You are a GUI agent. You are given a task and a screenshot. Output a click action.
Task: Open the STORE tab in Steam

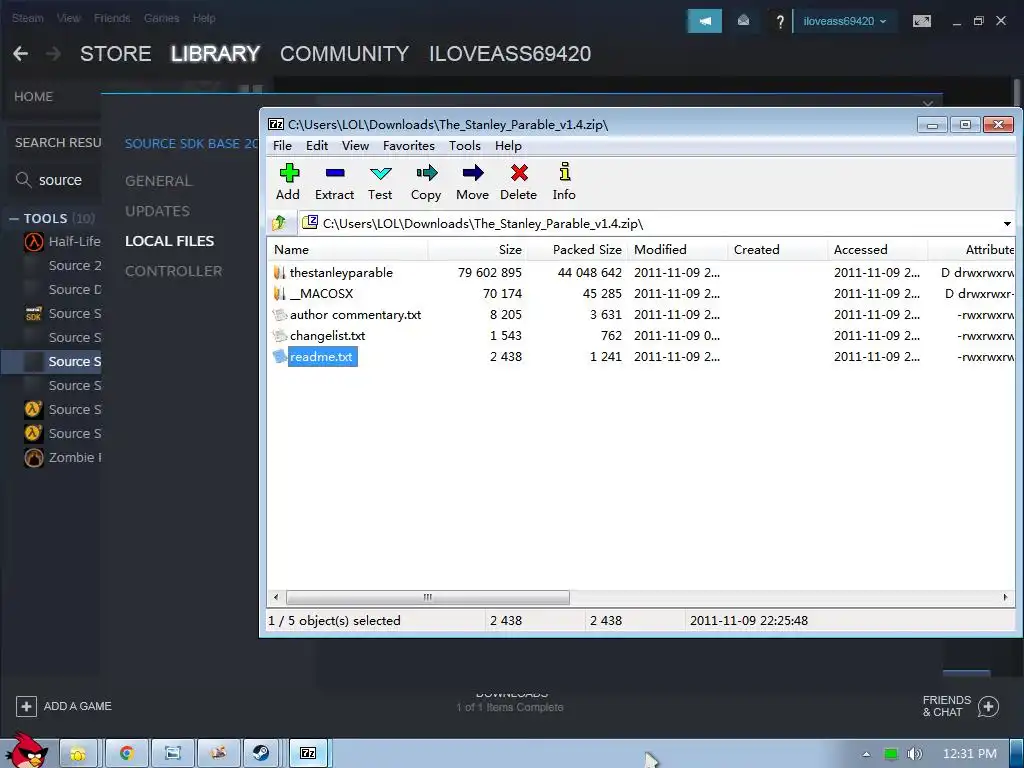[x=116, y=54]
